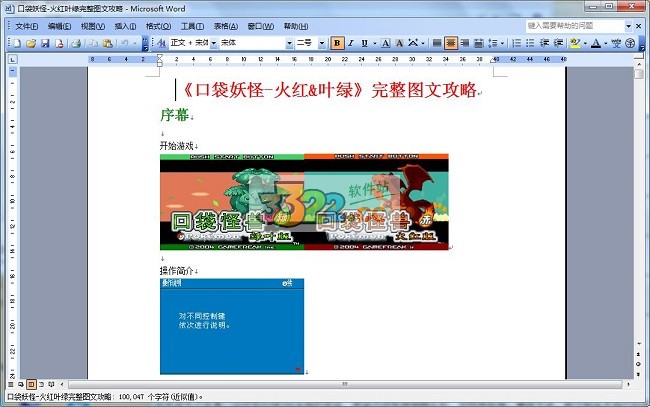Click the select browse object button
The width and height of the screenshot is (650, 407).
638,363
